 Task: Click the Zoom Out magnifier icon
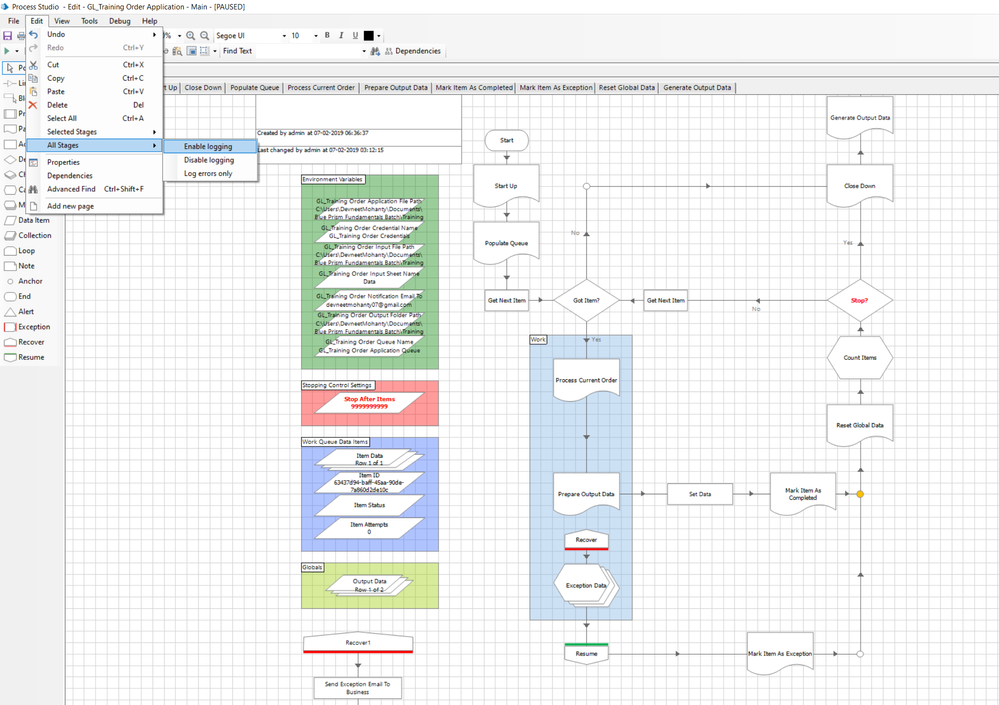[x=205, y=36]
